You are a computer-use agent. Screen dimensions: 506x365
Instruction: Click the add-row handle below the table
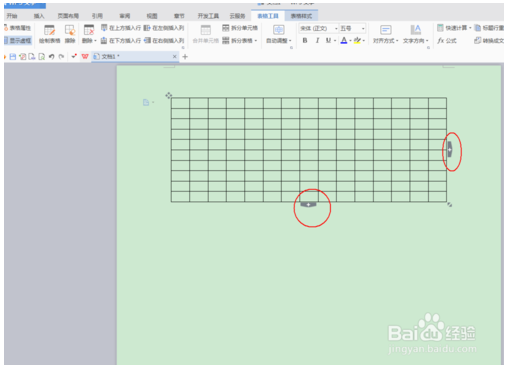(x=308, y=204)
